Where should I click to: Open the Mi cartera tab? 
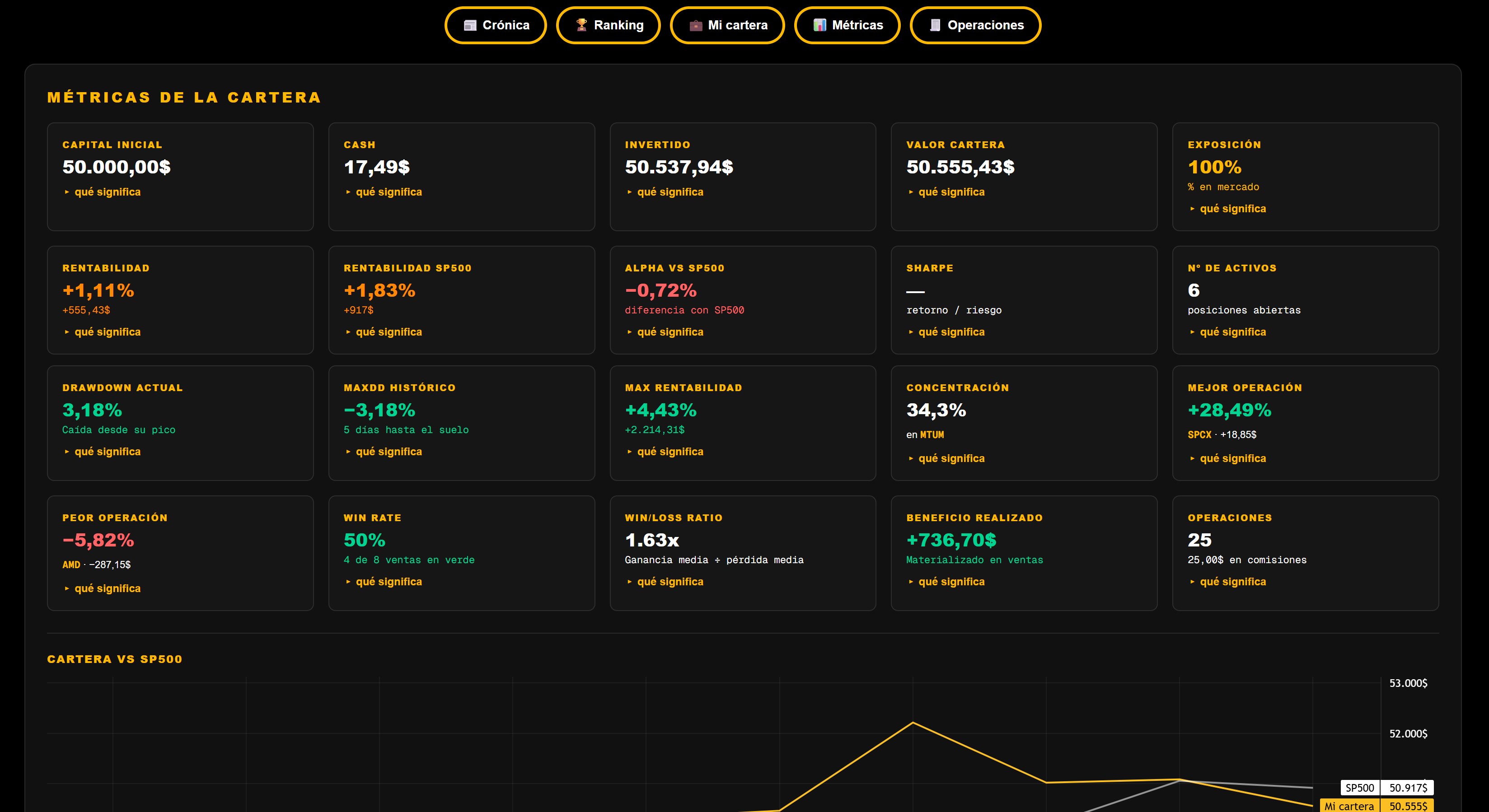click(727, 25)
